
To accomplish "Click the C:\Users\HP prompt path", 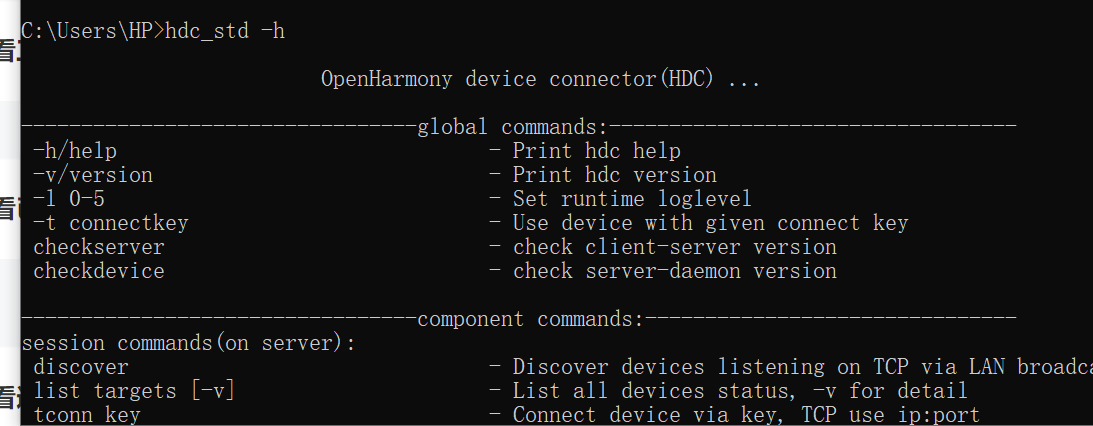I will tap(86, 31).
